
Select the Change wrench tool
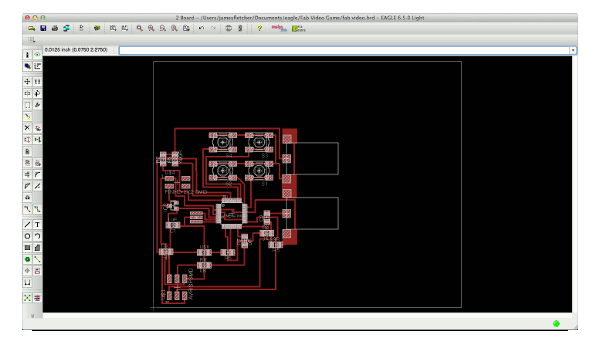click(x=37, y=105)
